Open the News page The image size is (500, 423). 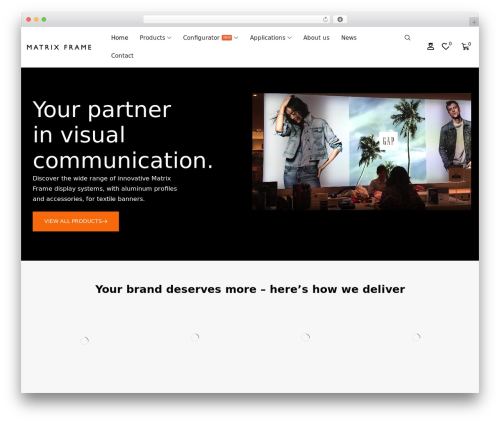coord(349,38)
